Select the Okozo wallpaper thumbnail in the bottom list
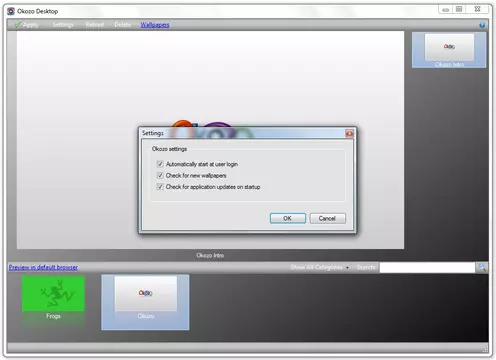Image resolution: width=496 pixels, height=360 pixels. point(145,302)
